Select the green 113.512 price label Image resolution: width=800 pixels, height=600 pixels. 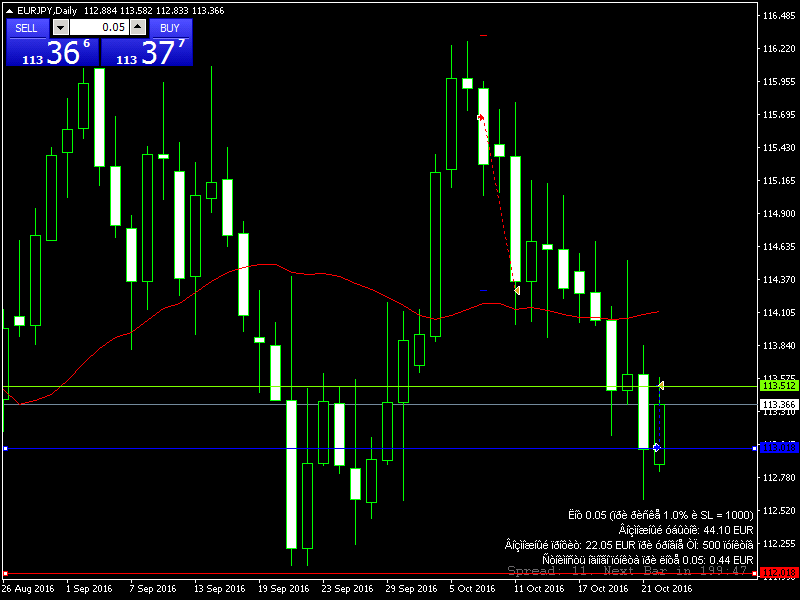coord(779,386)
